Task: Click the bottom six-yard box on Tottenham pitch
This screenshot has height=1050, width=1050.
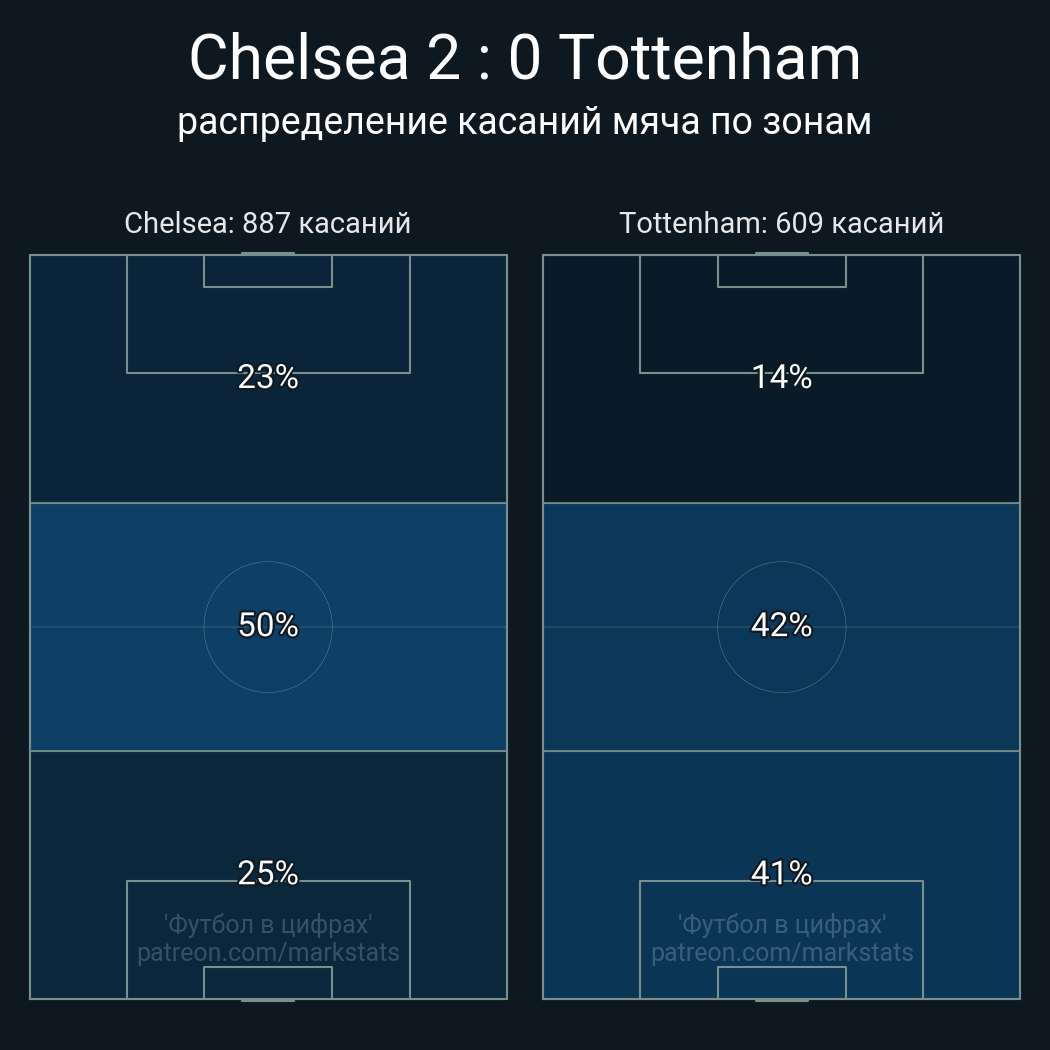Action: pyautogui.click(x=781, y=982)
